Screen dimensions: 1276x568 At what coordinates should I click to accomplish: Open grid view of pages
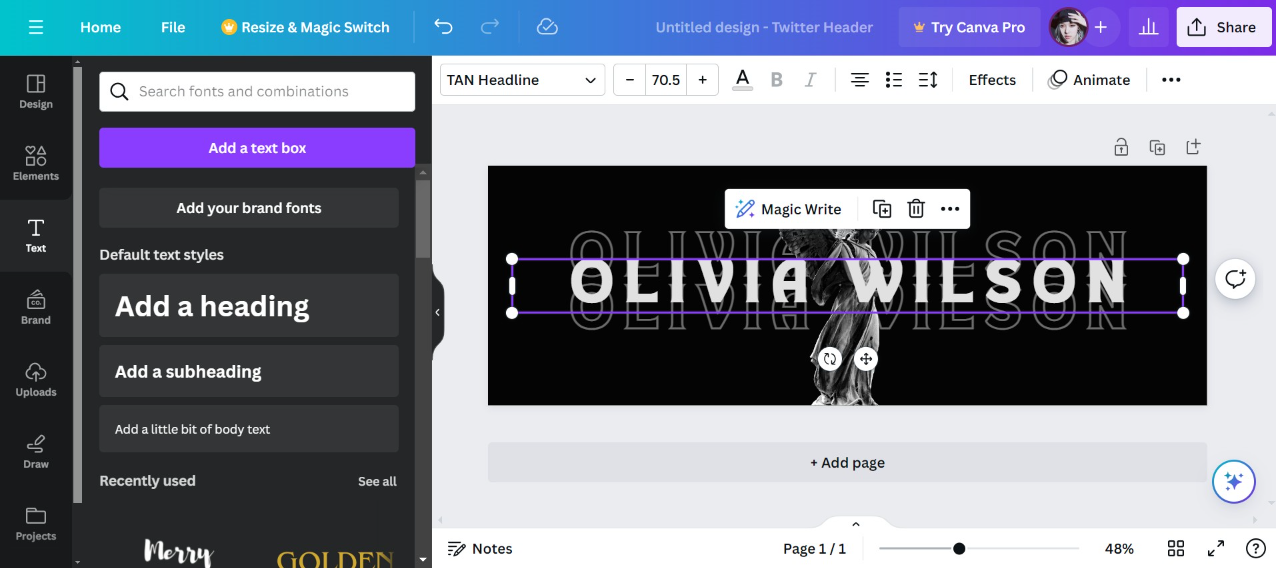[1176, 548]
